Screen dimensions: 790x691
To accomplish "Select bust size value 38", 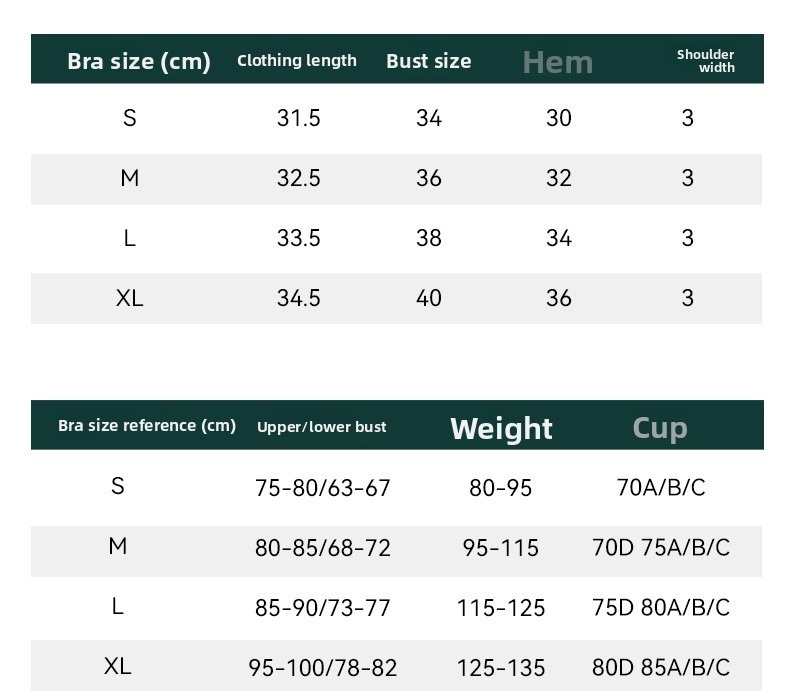I will [429, 238].
